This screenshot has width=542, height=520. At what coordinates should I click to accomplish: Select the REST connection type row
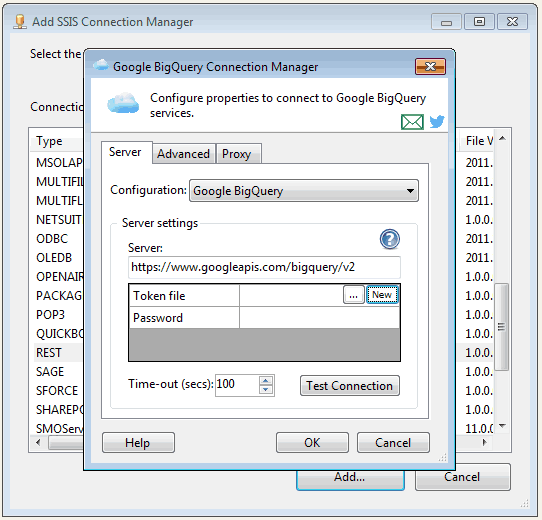(x=58, y=353)
